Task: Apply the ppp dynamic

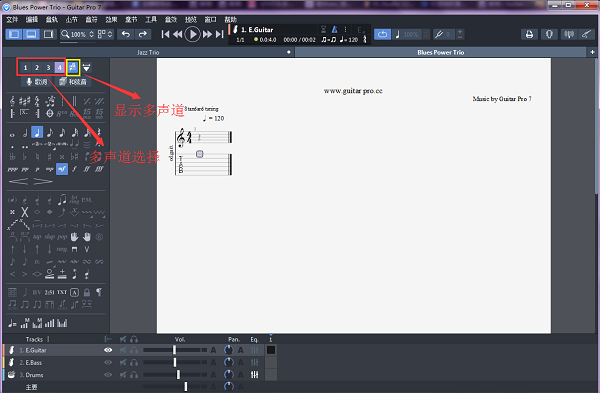Action: [x=13, y=169]
